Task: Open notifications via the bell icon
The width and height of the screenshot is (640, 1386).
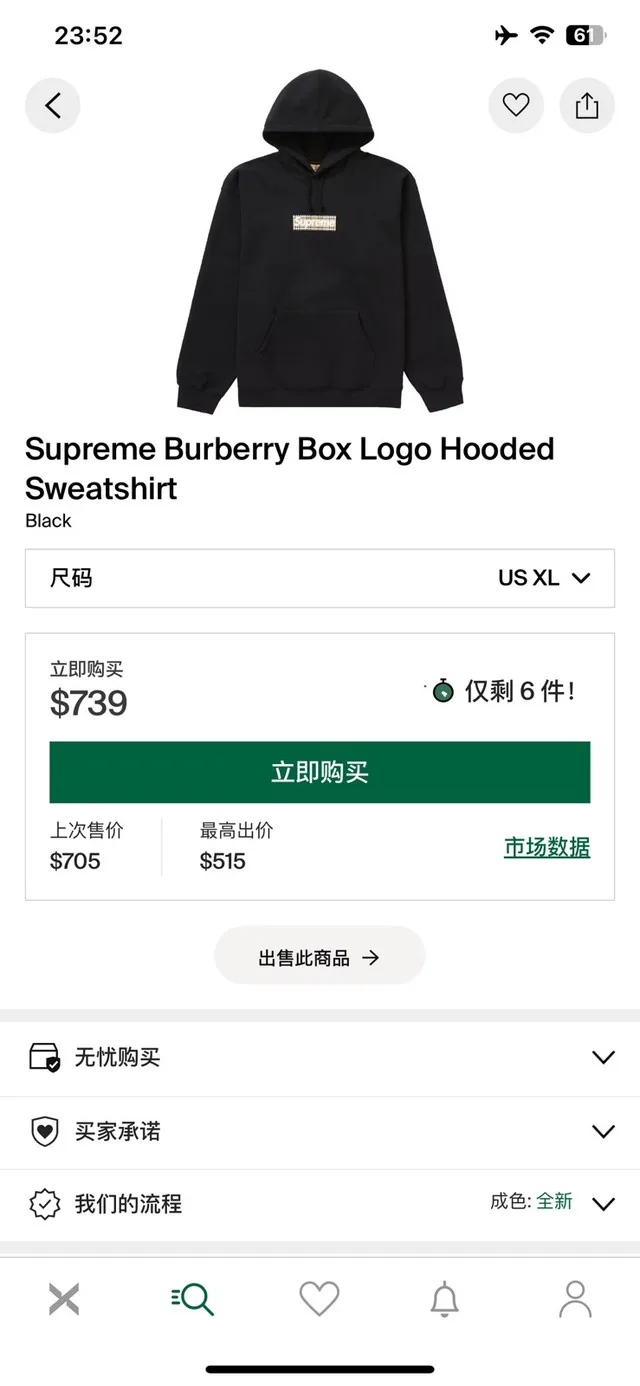Action: pyautogui.click(x=447, y=1297)
